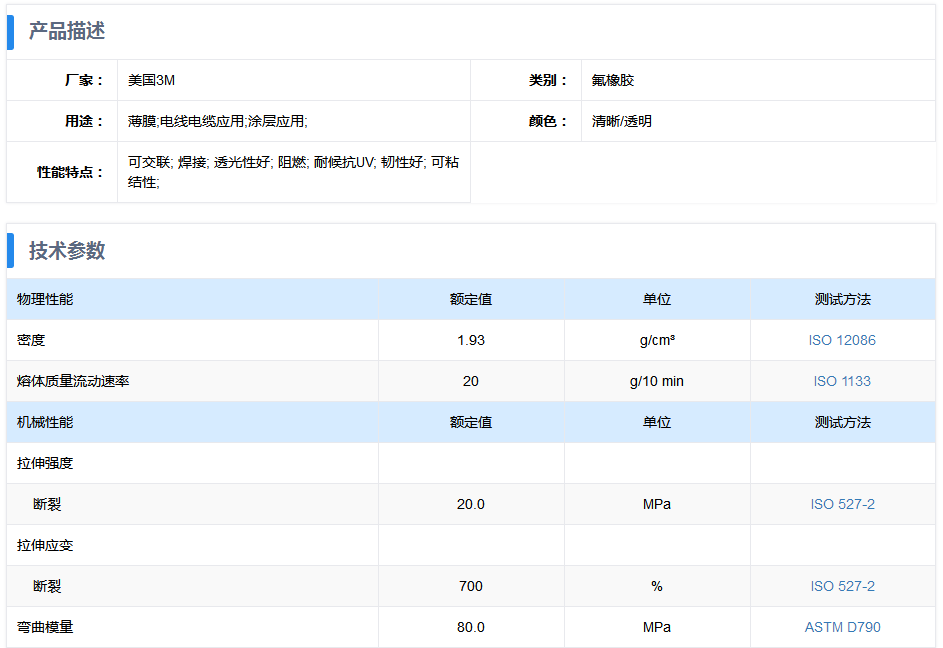The image size is (943, 648).
Task: Select the tensile strength value 20.0
Action: 471,504
